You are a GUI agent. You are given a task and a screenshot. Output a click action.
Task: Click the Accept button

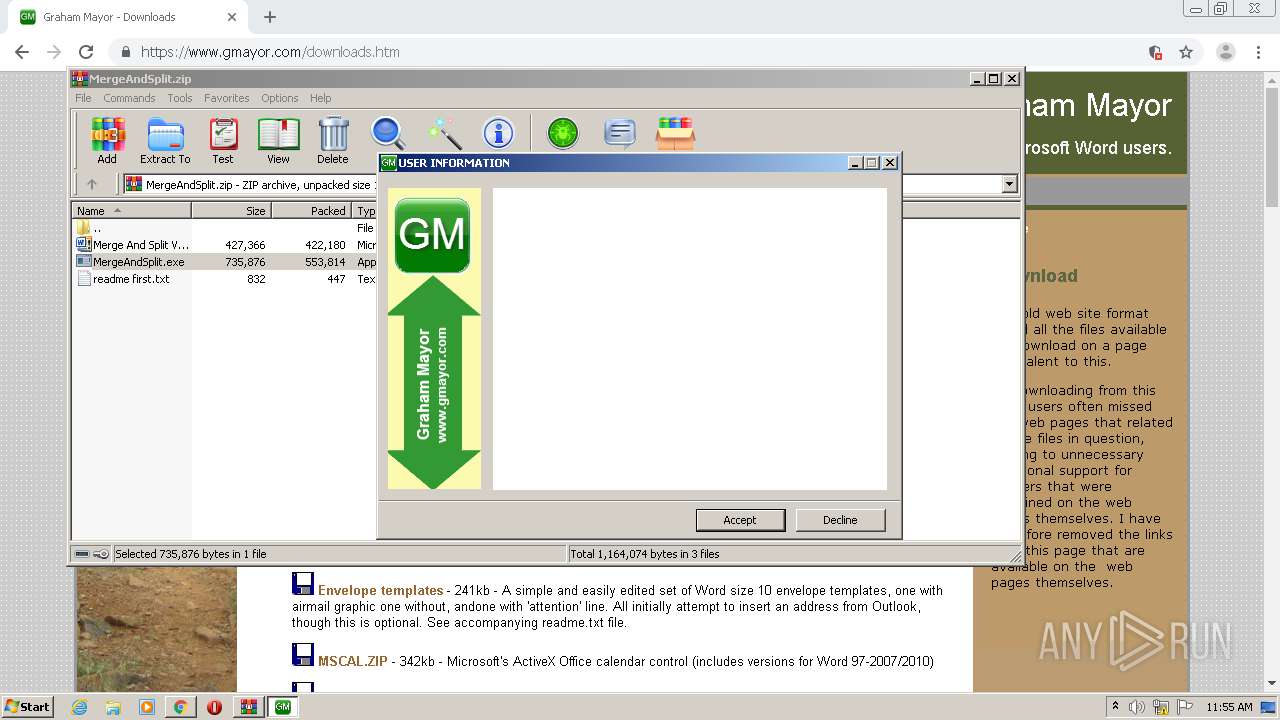coord(740,520)
